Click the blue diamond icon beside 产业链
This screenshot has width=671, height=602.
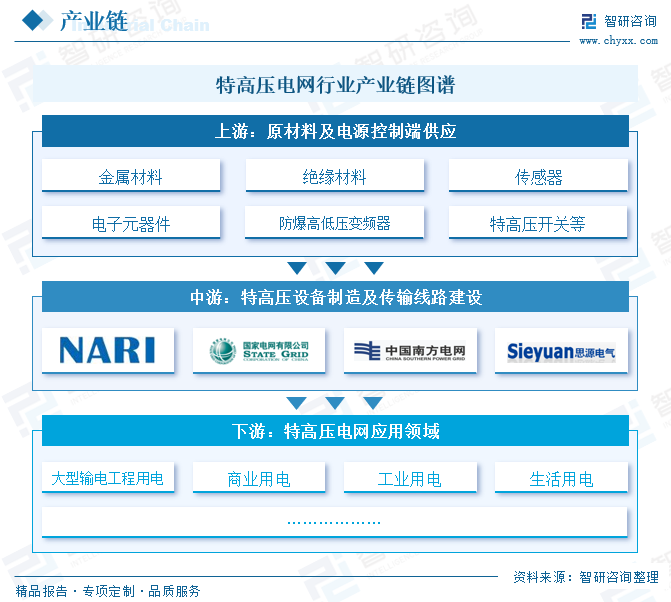33,21
